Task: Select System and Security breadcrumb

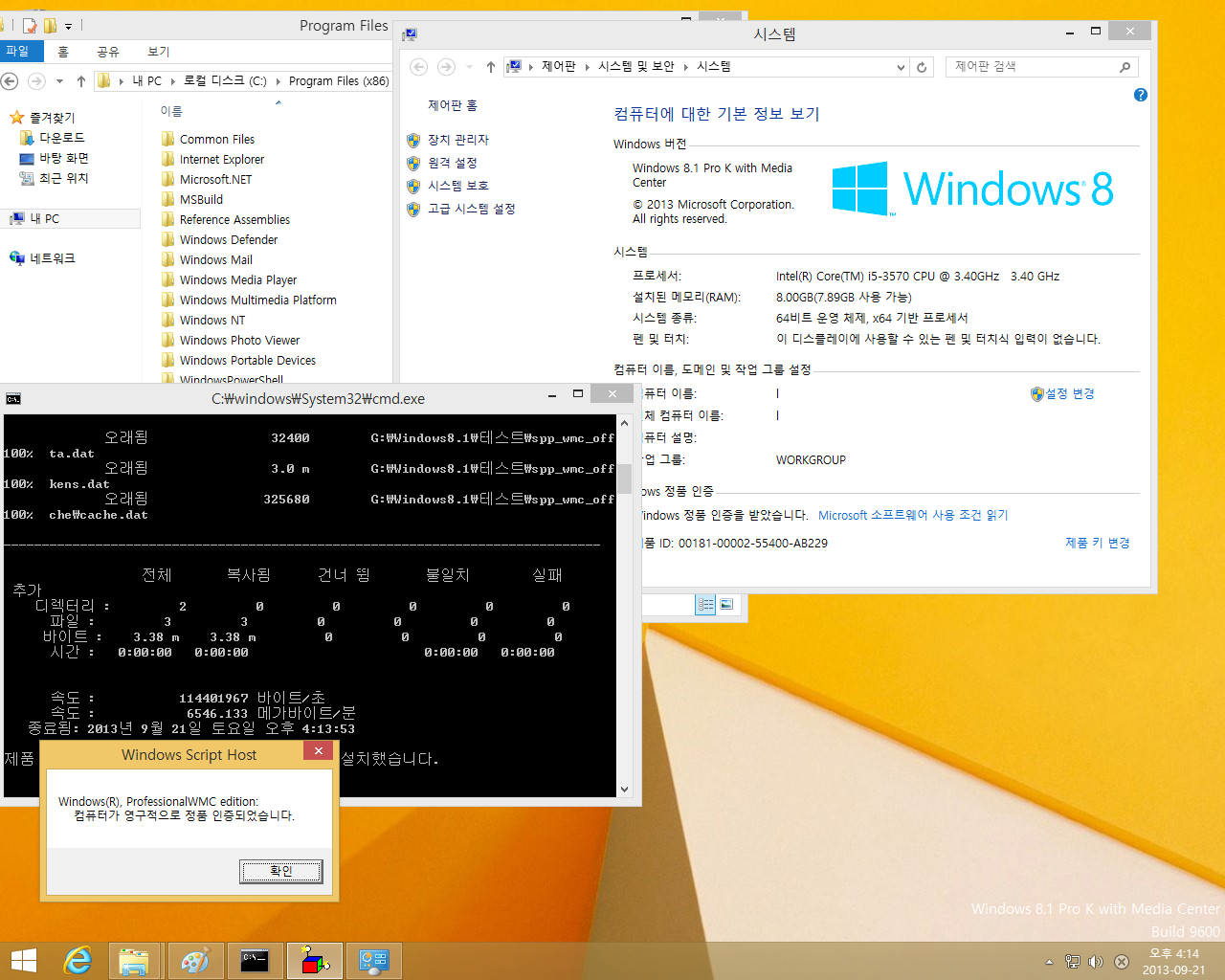Action: click(636, 66)
